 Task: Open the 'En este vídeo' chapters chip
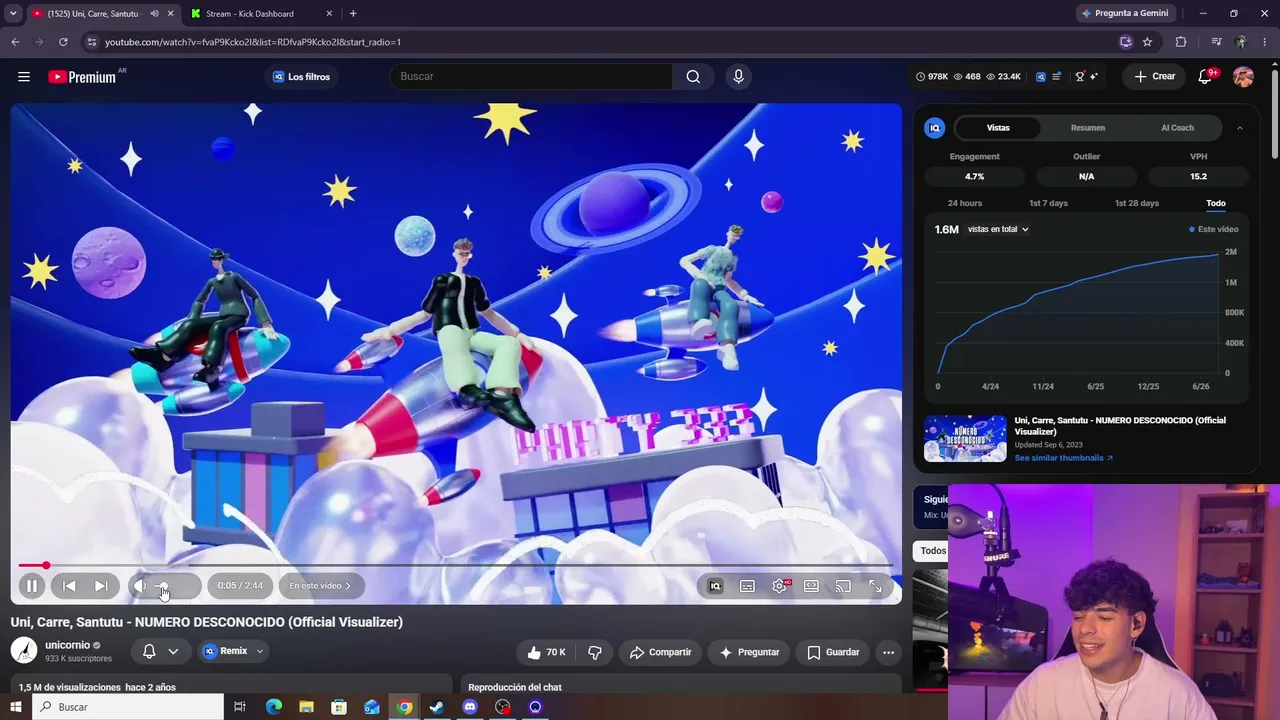(320, 586)
